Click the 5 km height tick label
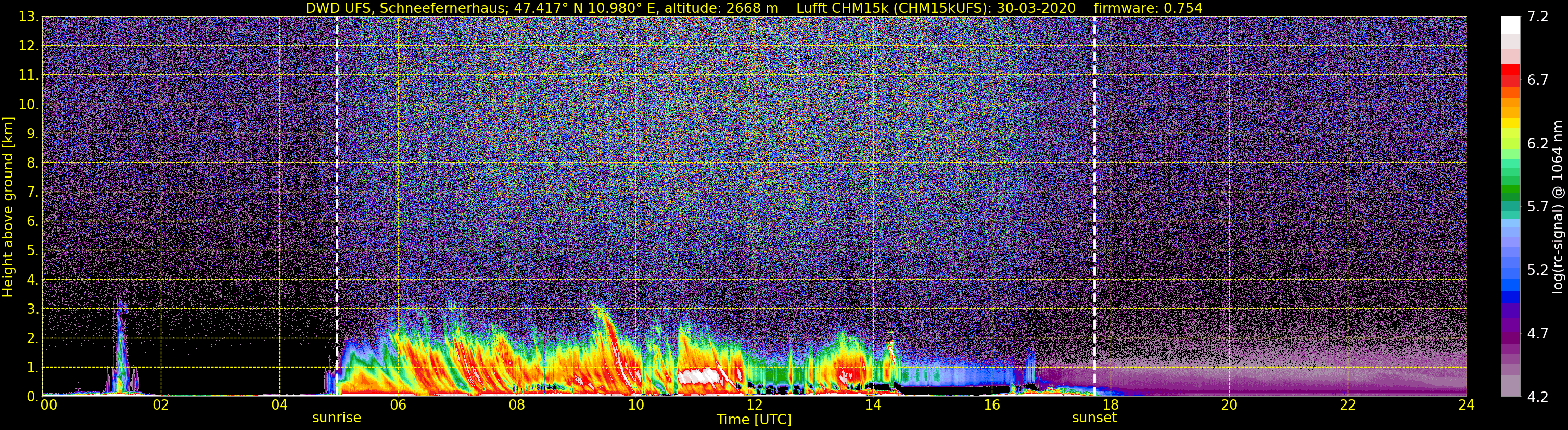1568x430 pixels. (x=32, y=250)
